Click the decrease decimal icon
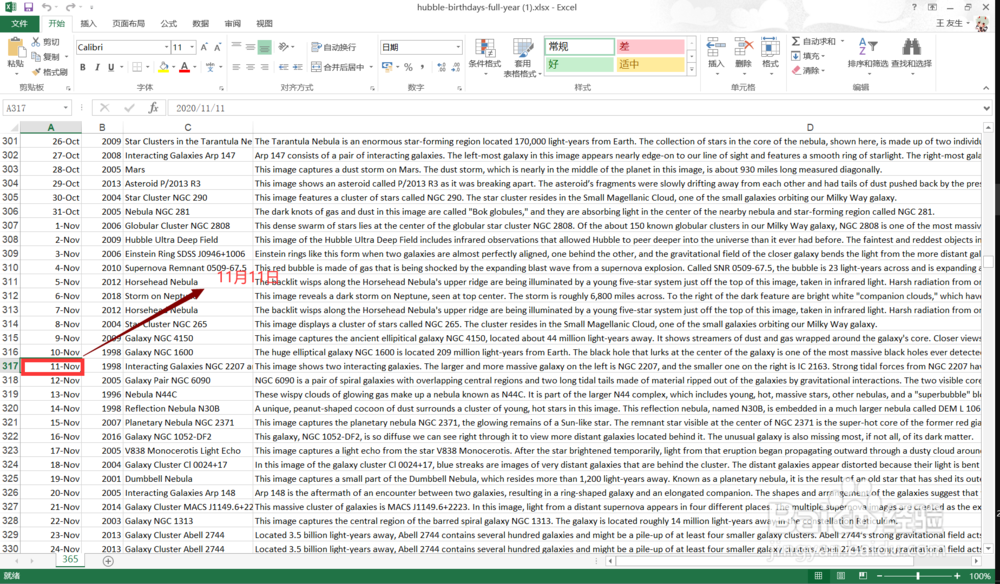The height and width of the screenshot is (584, 1000). click(x=455, y=67)
